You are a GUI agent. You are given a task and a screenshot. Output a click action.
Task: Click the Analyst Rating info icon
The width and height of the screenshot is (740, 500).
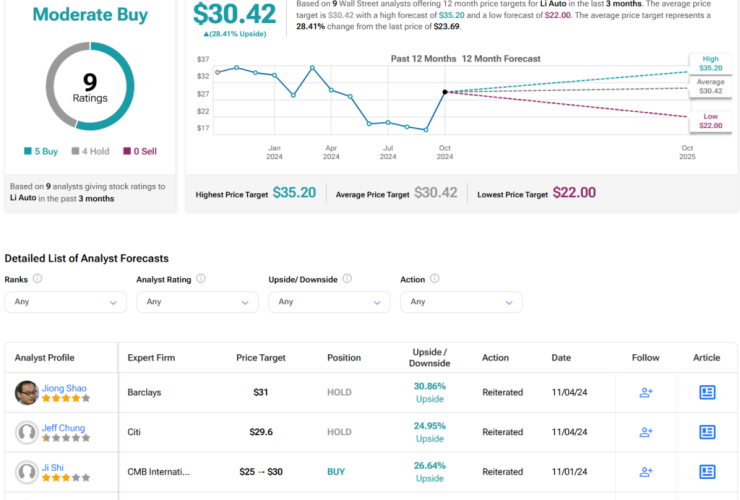pyautogui.click(x=201, y=279)
